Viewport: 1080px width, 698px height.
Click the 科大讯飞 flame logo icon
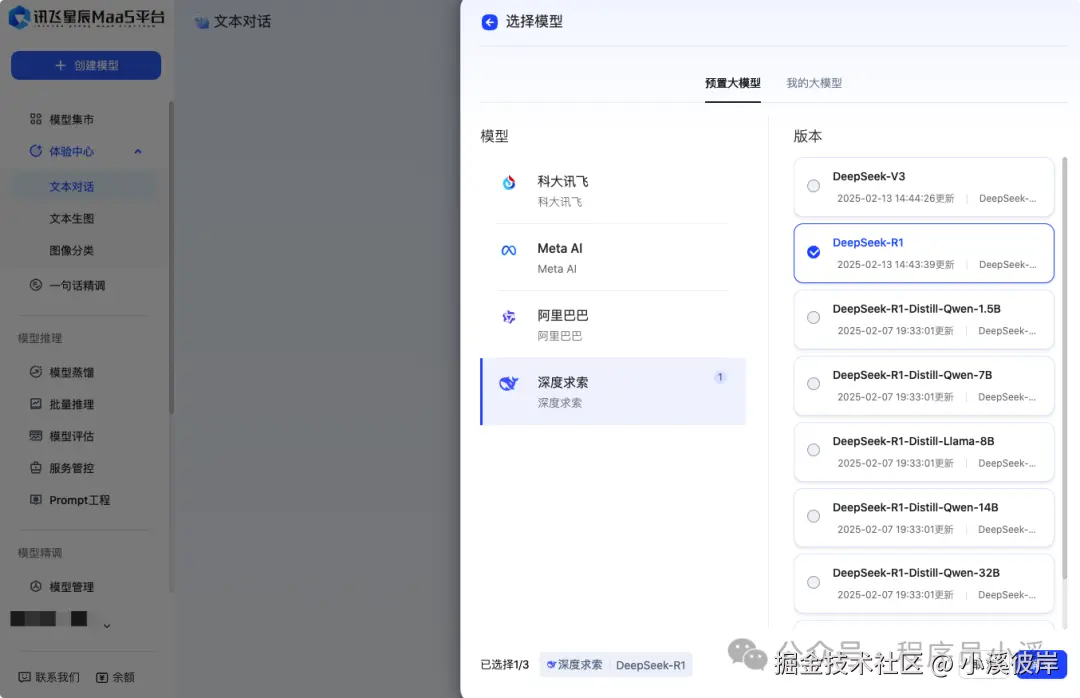pyautogui.click(x=509, y=183)
